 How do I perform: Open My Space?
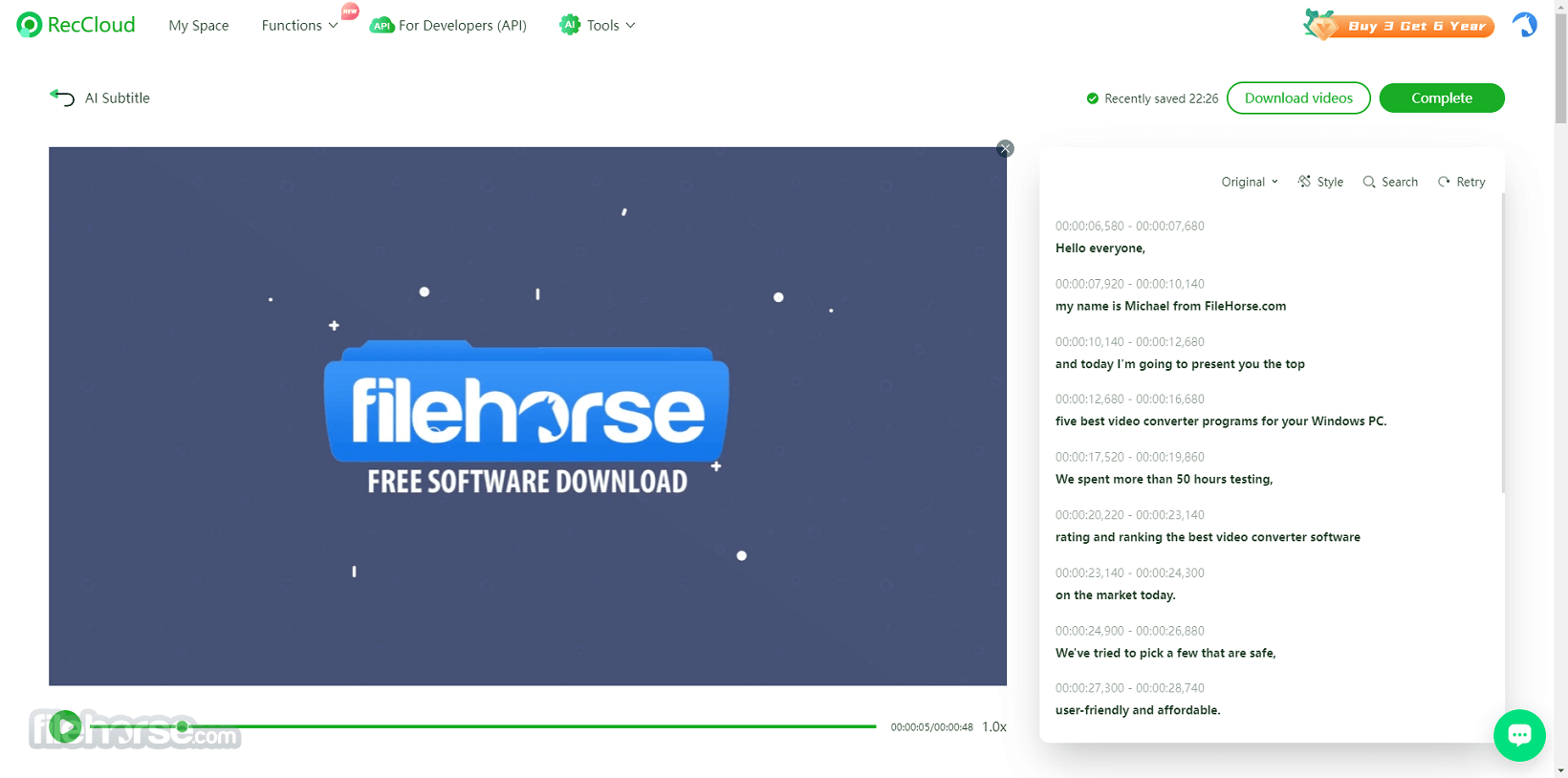point(199,26)
